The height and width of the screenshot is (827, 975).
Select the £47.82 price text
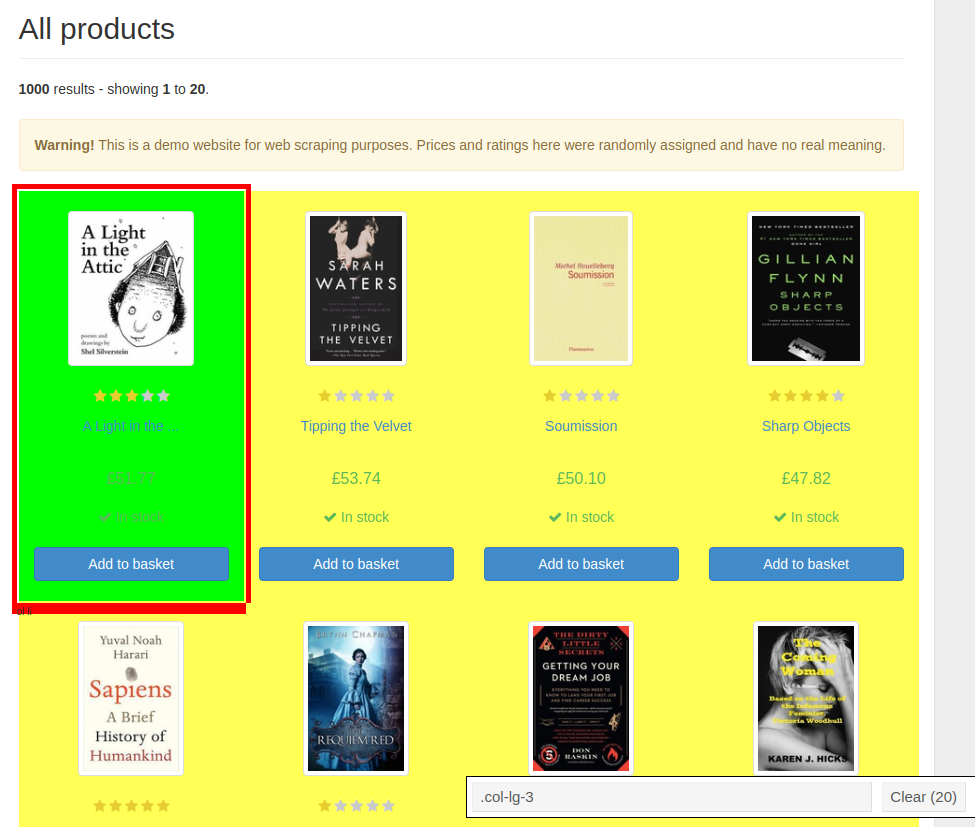pos(806,478)
